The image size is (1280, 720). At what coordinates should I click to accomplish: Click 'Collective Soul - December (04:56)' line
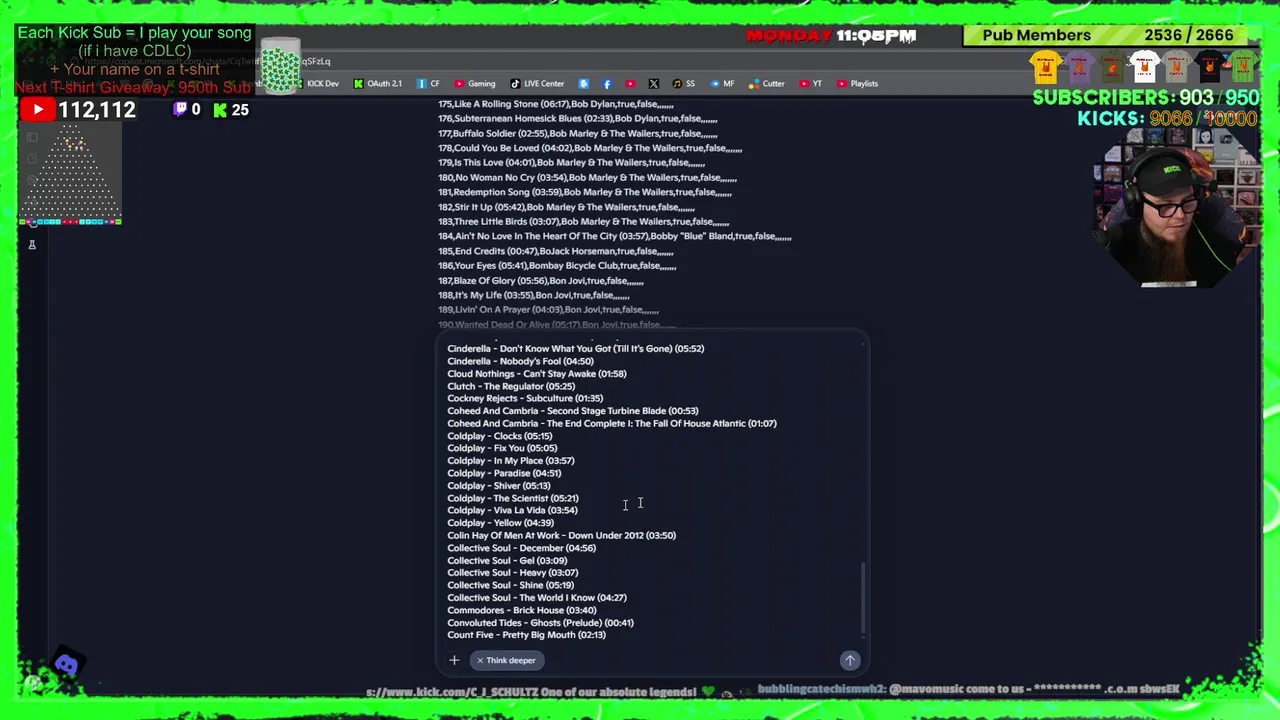click(x=521, y=548)
